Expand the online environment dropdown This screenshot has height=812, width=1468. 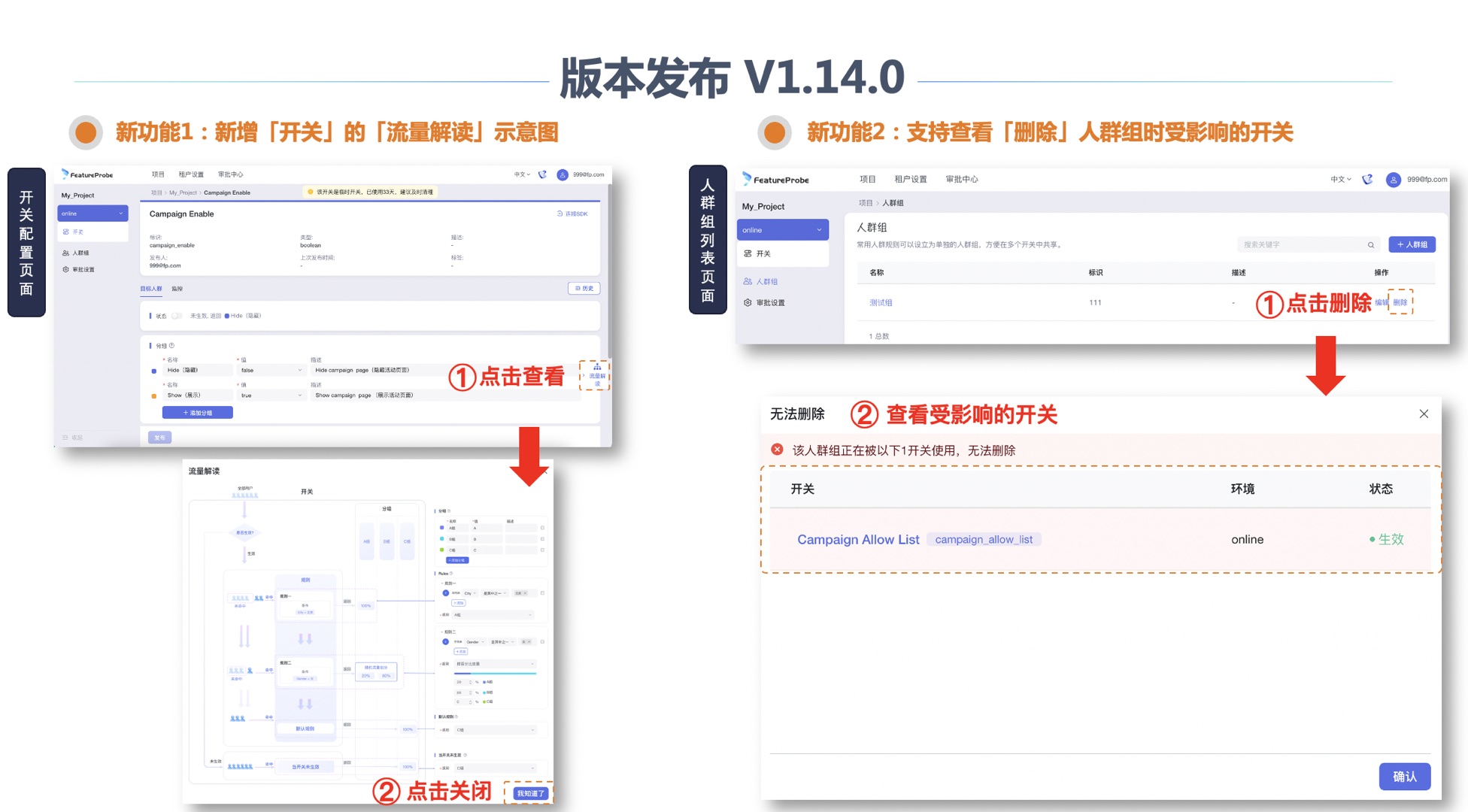tap(93, 214)
